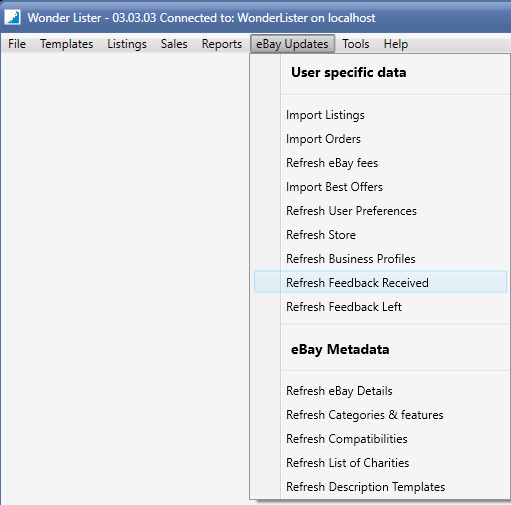
Task: Choose Import Orders from the menu
Action: 380,139
